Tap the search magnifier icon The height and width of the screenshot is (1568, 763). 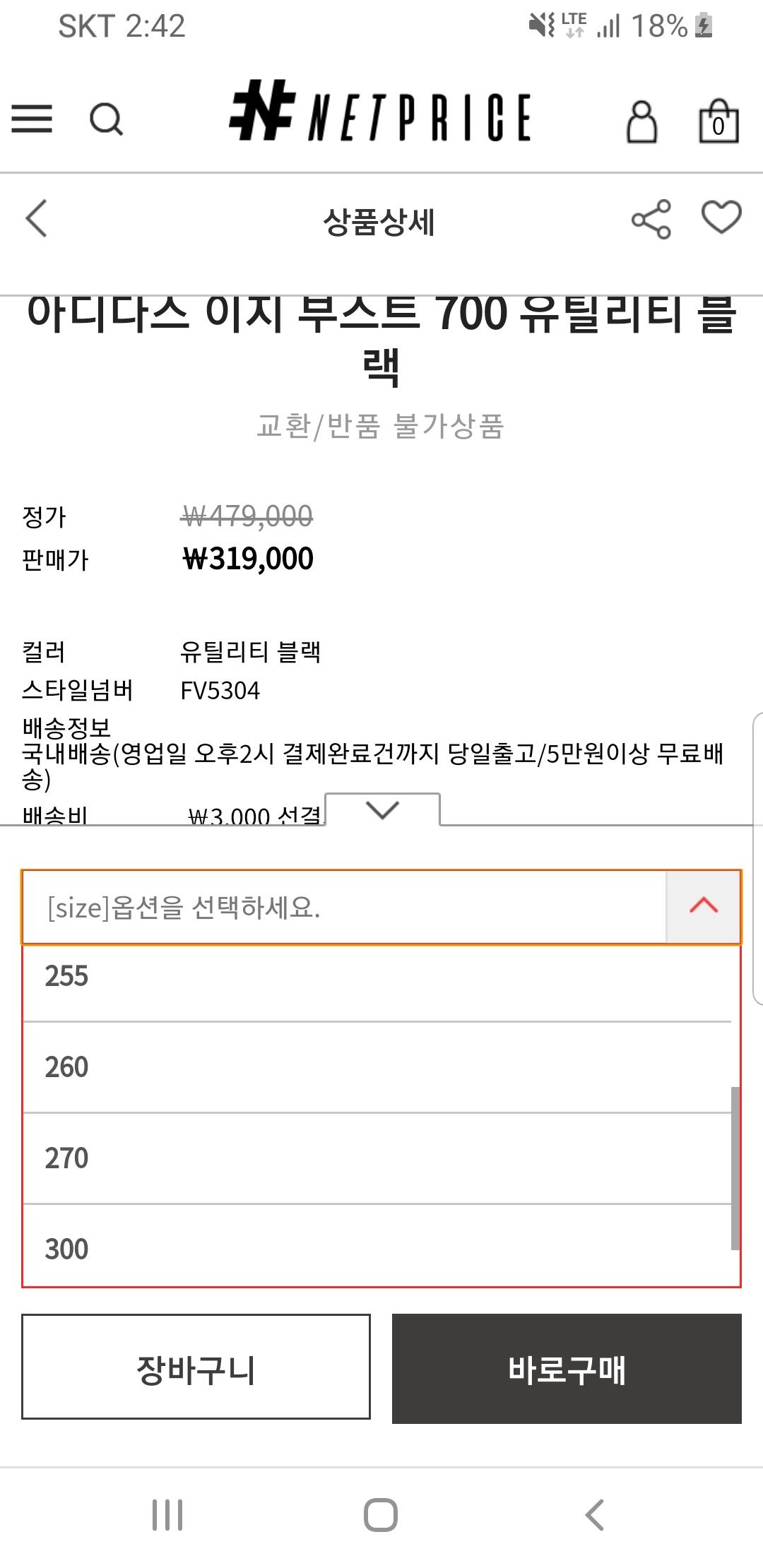click(107, 119)
